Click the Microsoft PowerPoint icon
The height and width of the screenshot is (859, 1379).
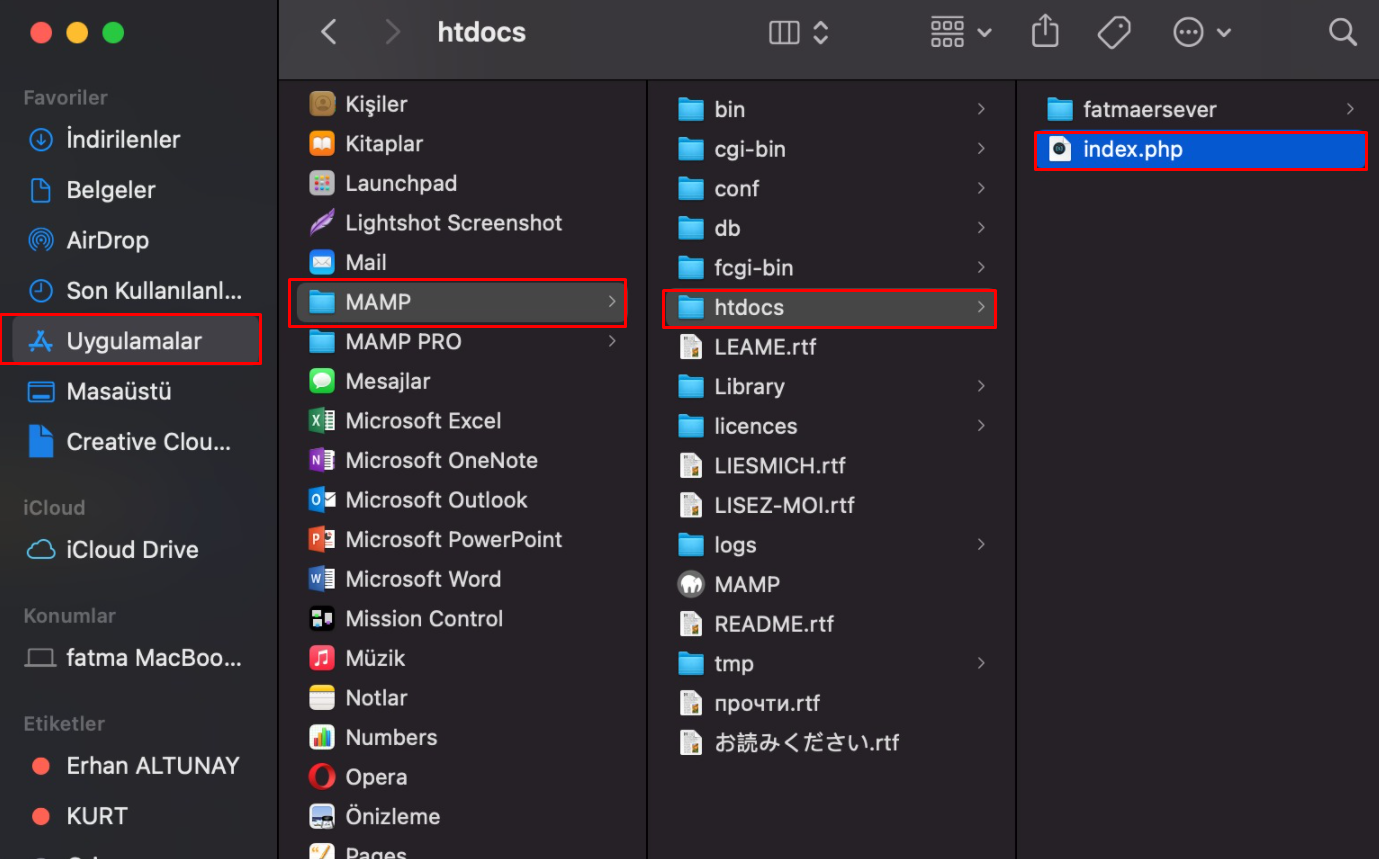click(322, 539)
